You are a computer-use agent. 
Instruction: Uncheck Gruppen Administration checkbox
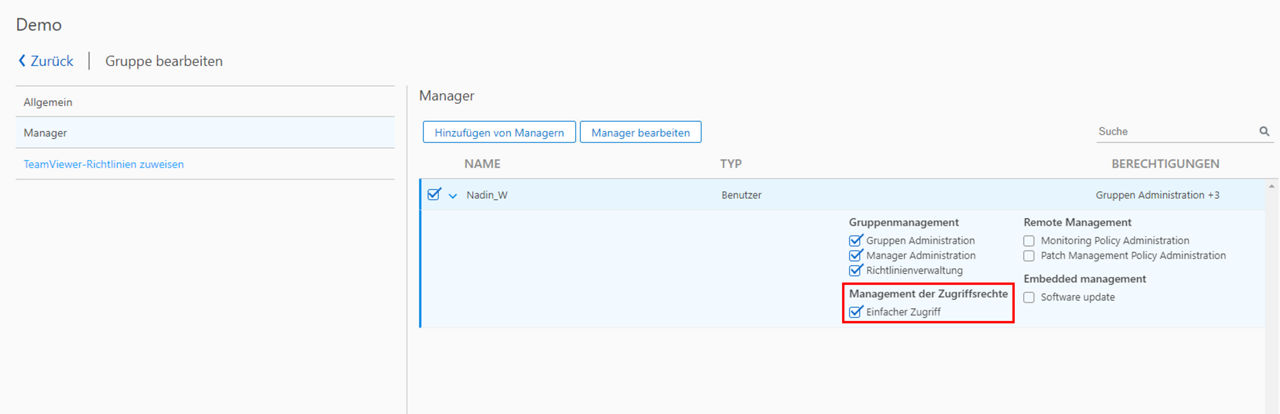(855, 241)
